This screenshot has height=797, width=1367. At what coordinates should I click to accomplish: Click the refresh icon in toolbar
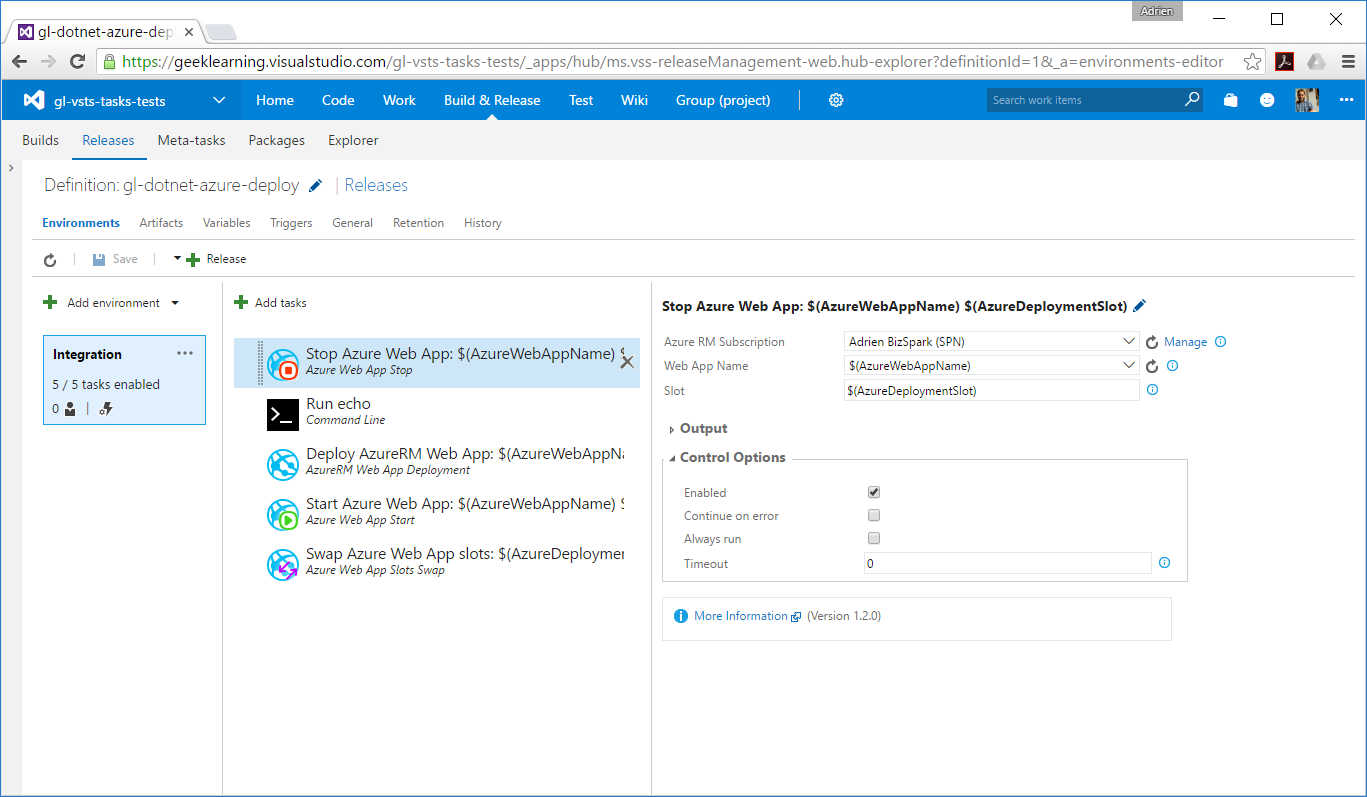pos(50,260)
